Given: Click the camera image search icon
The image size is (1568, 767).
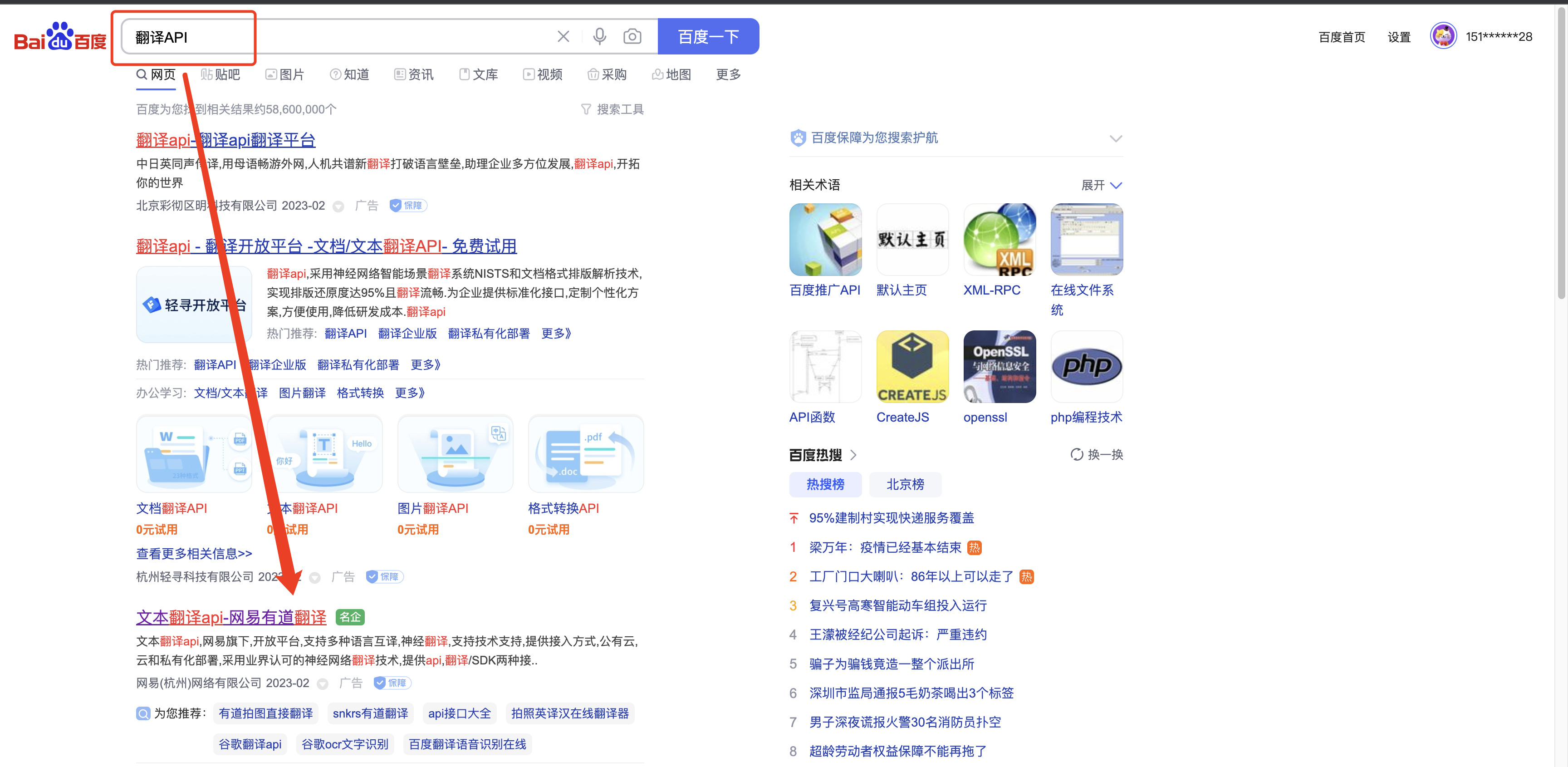Looking at the screenshot, I should [x=632, y=36].
